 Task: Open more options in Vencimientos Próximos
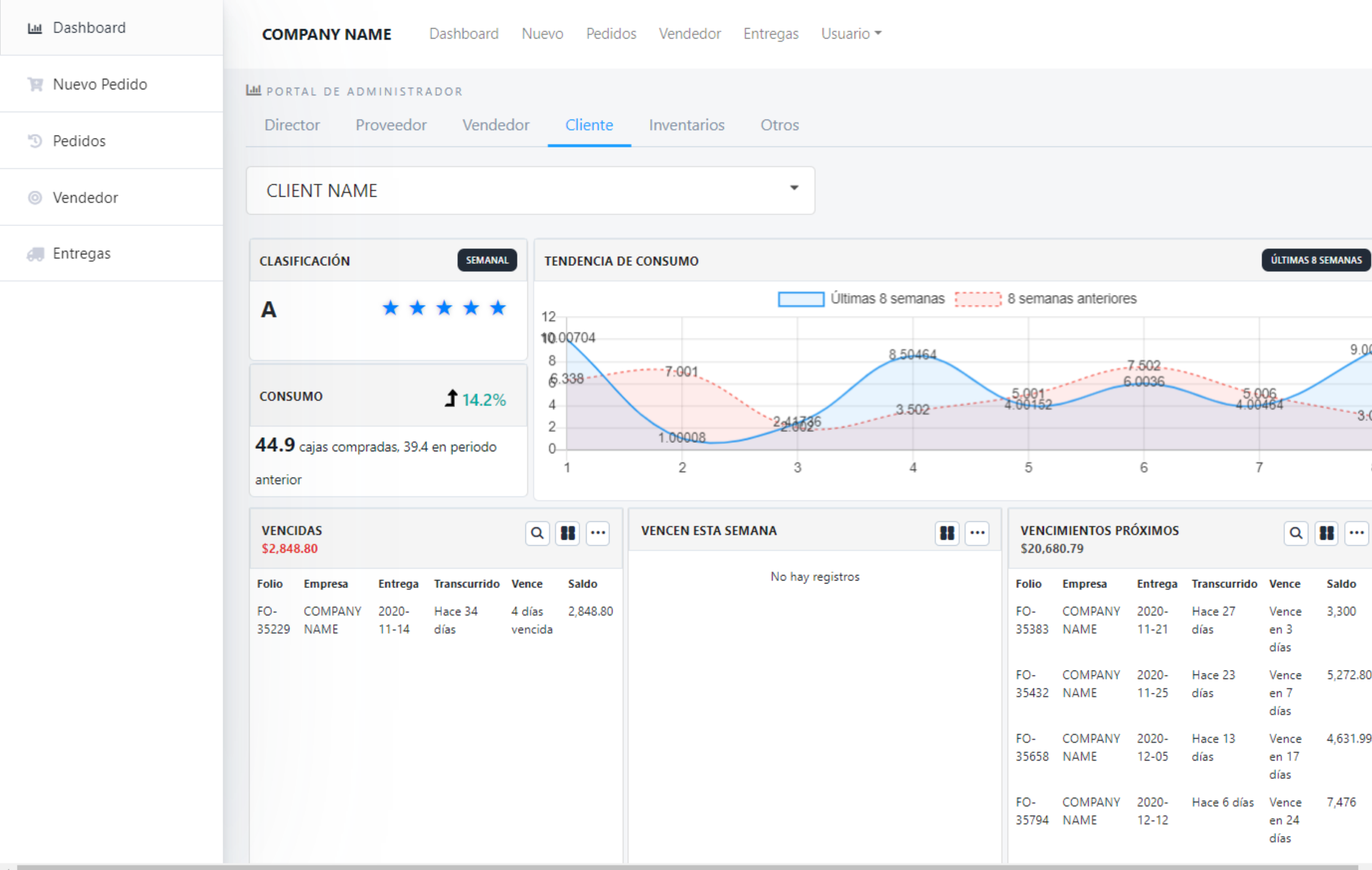coord(1357,533)
